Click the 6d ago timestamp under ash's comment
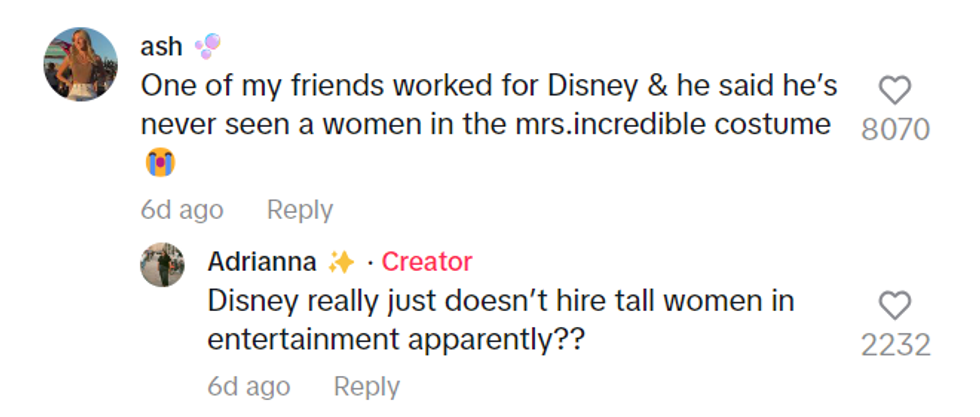 [x=181, y=210]
